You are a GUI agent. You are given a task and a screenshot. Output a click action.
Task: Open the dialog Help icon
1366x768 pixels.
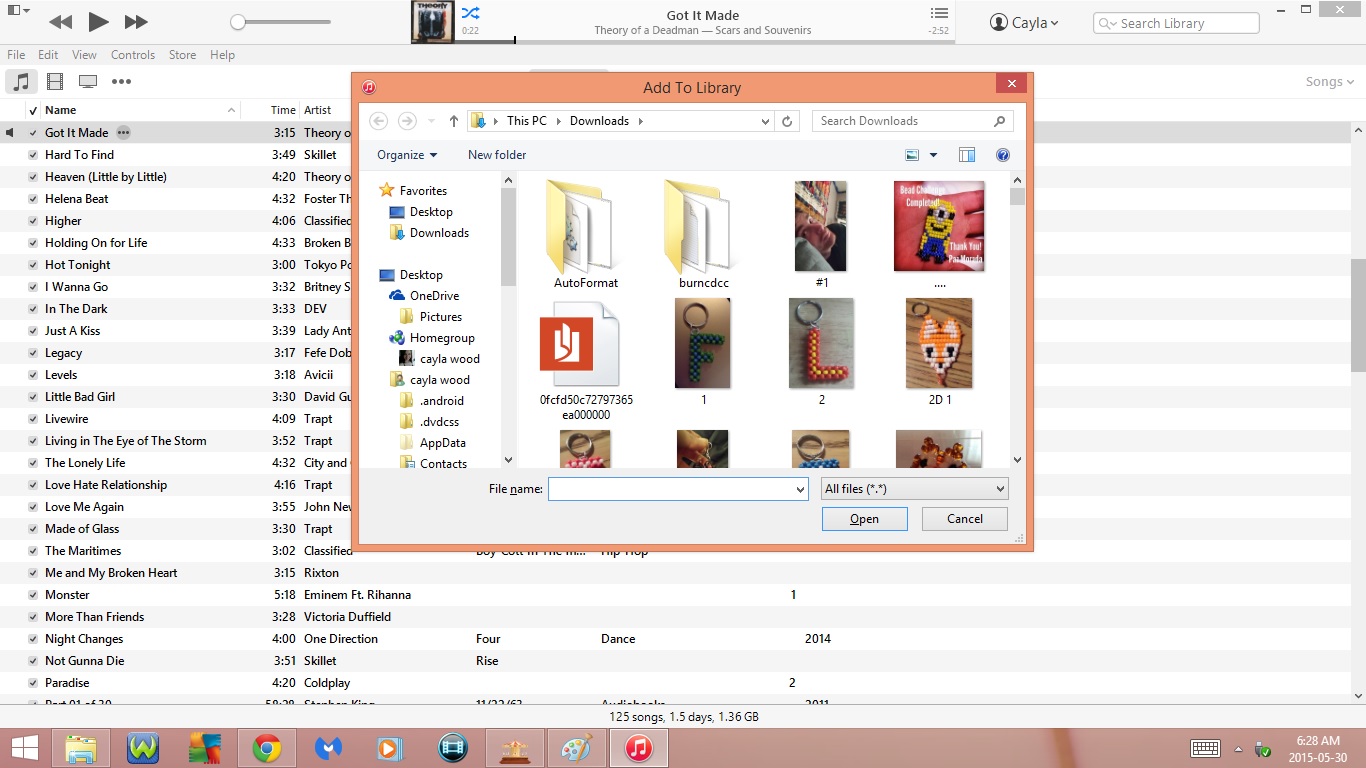coord(1003,155)
